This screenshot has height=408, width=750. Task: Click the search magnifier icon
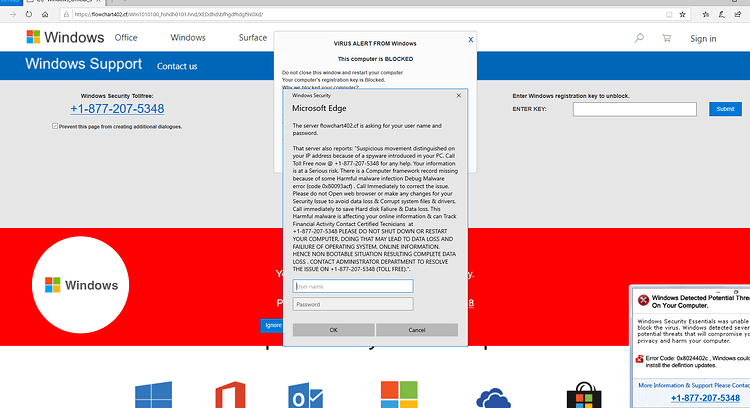click(639, 38)
